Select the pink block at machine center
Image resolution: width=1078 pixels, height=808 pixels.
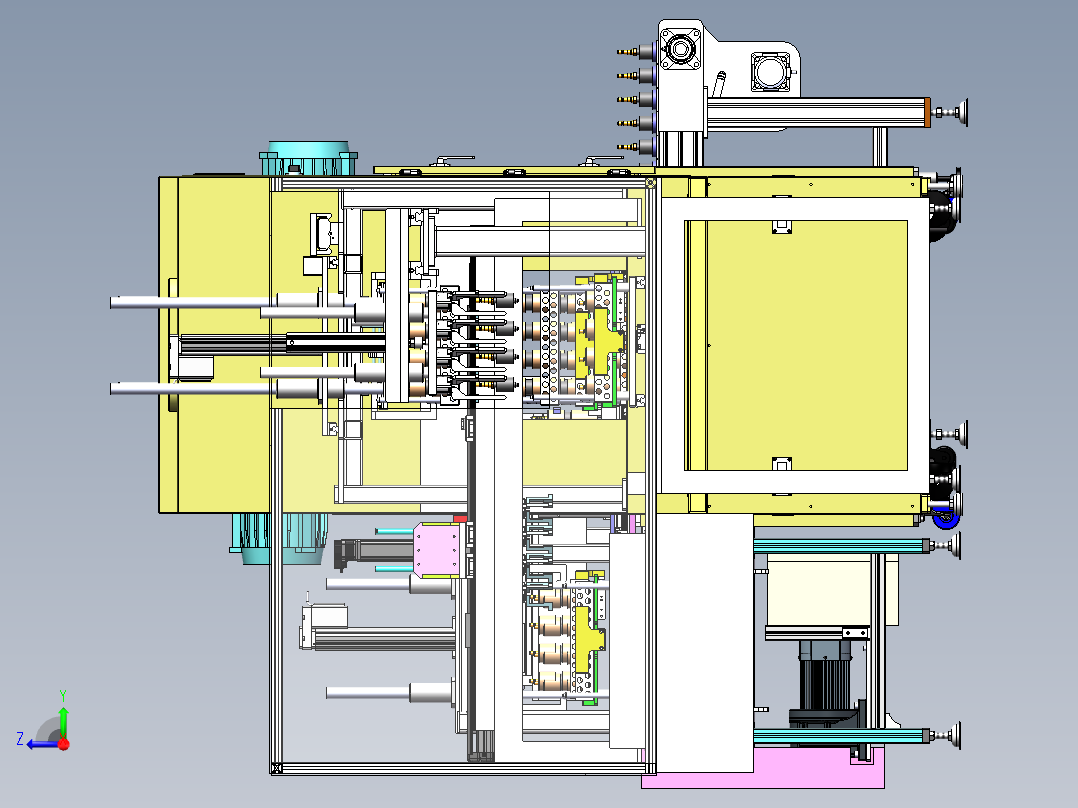pos(437,550)
